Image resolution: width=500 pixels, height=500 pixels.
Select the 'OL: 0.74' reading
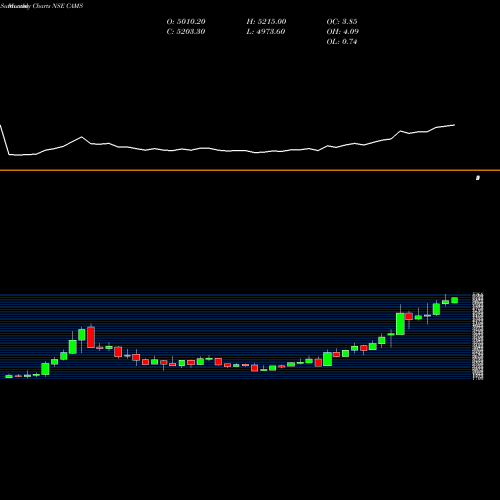pos(342,42)
